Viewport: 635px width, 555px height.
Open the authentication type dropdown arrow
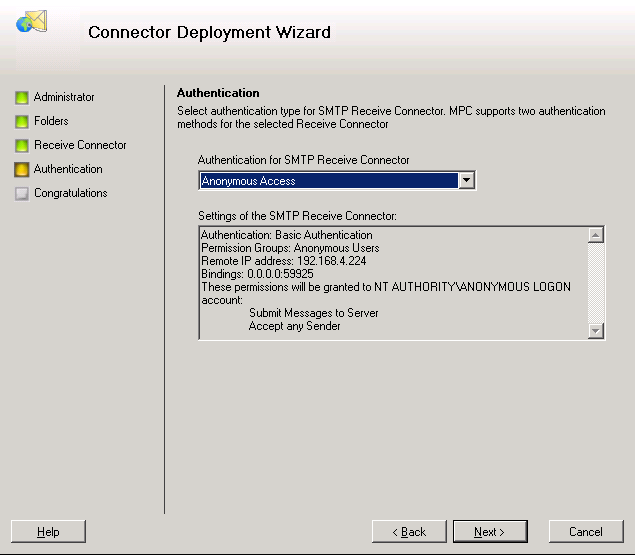(467, 180)
